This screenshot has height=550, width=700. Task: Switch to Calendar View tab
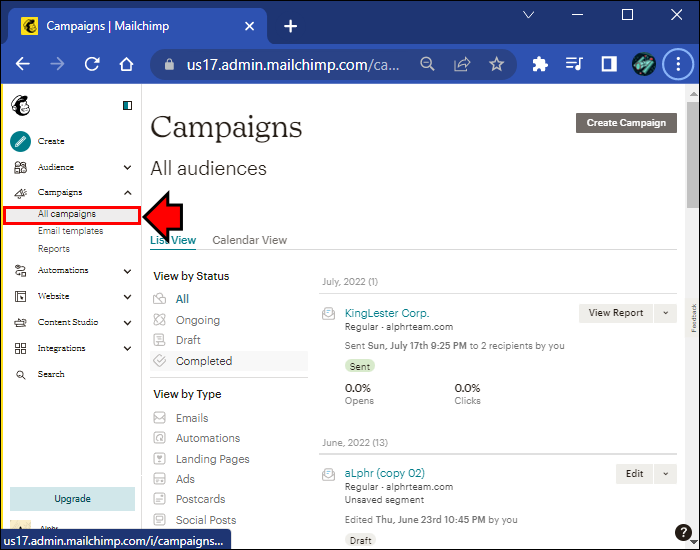pos(249,240)
